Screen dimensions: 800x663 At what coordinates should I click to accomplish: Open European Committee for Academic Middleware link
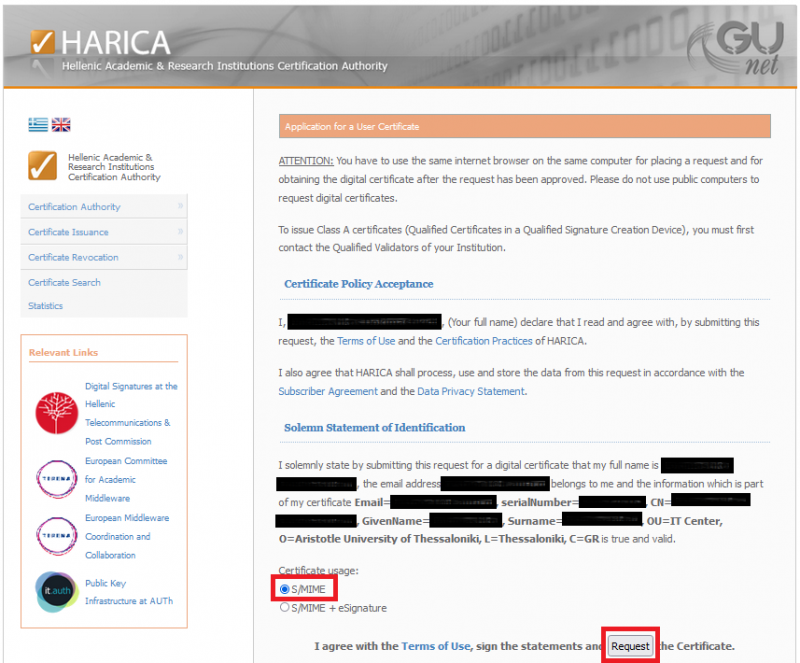(x=126, y=479)
